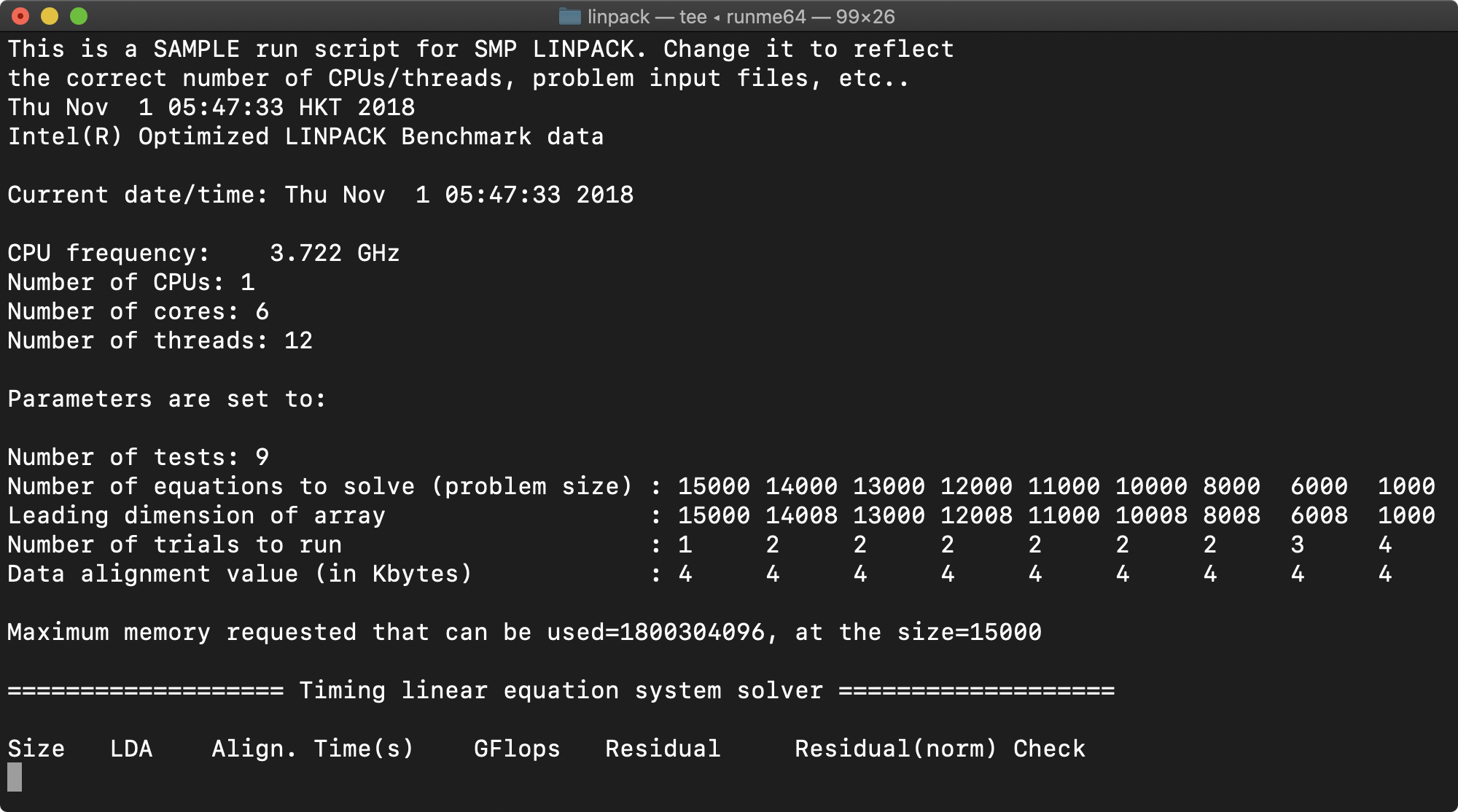Click the 'LDA' column header
This screenshot has width=1458, height=812.
pyautogui.click(x=131, y=749)
